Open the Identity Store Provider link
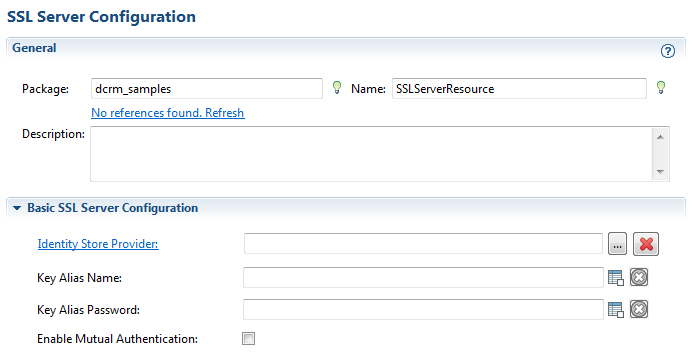 (98, 244)
